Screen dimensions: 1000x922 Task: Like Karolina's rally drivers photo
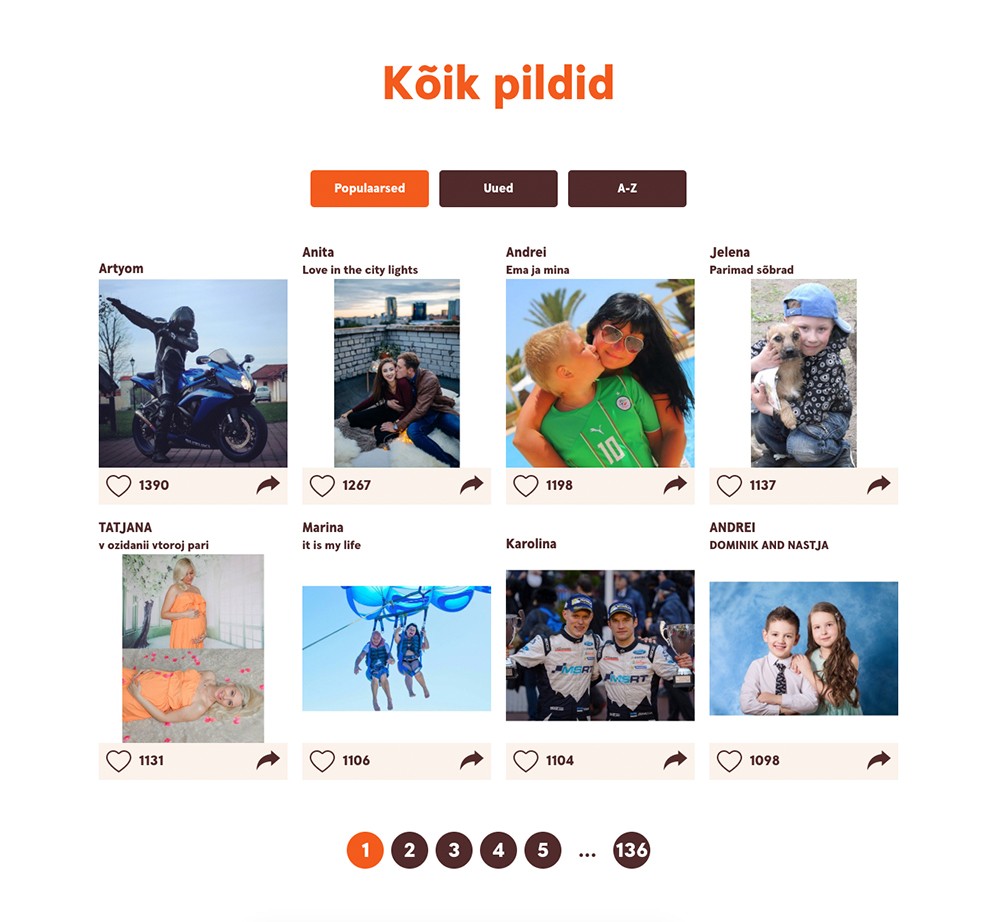tap(526, 761)
